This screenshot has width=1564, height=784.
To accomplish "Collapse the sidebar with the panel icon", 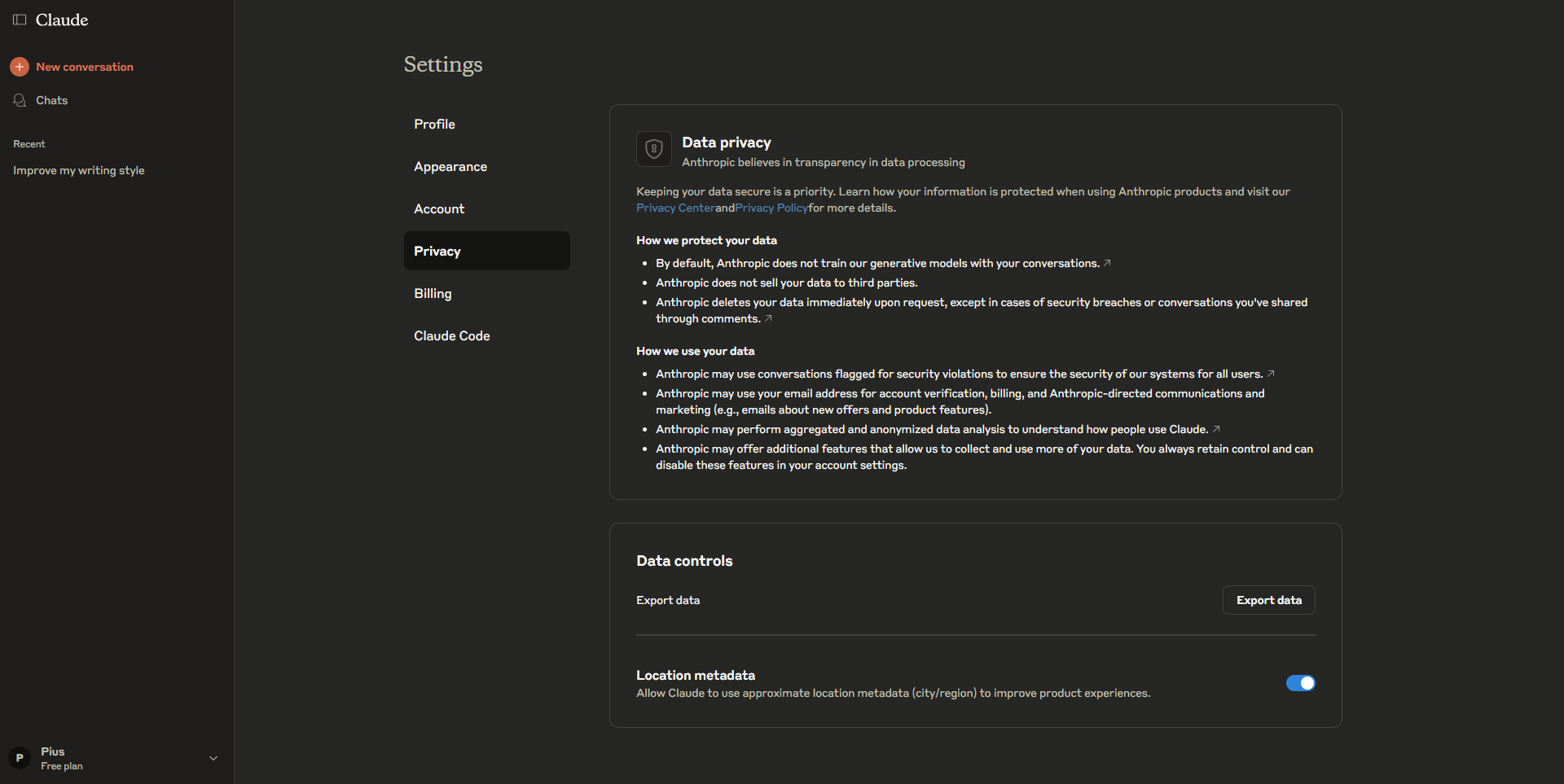I will point(20,20).
